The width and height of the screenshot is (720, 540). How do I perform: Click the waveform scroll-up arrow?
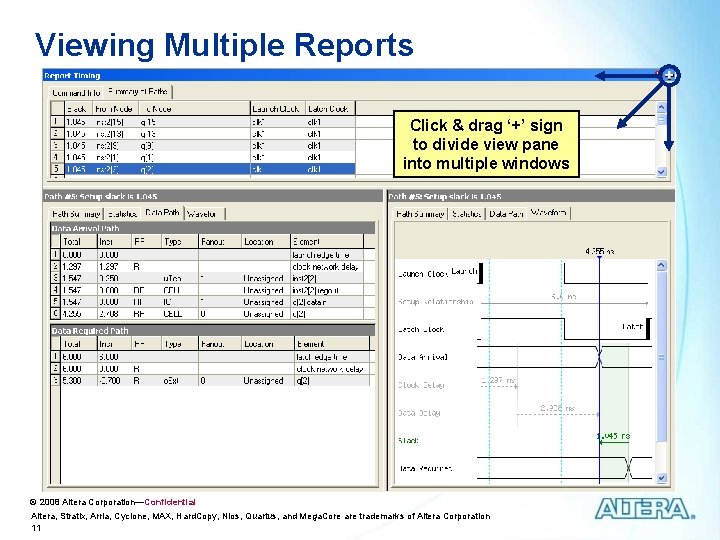(x=661, y=265)
